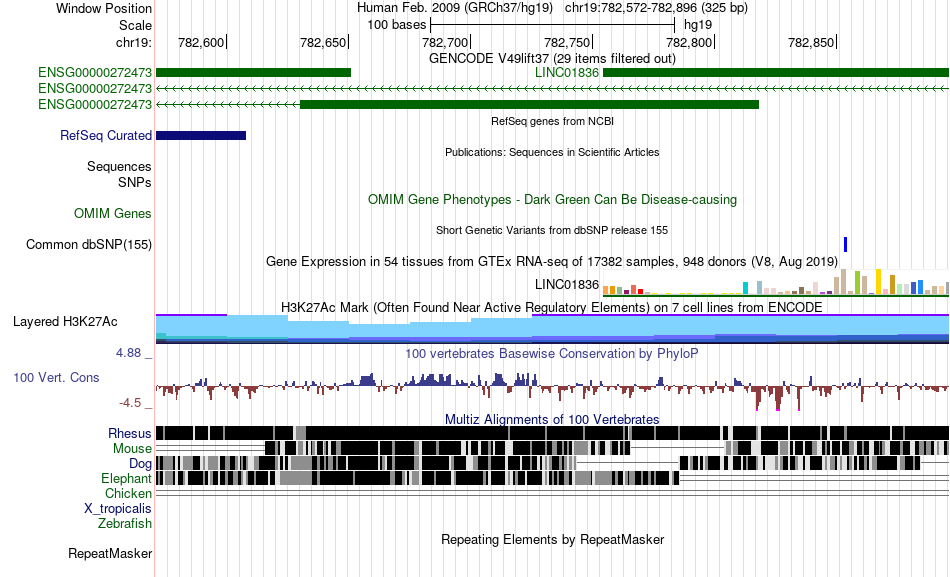This screenshot has height=577, width=950.
Task: Click the 782,600 ruler position
Action: (x=201, y=42)
